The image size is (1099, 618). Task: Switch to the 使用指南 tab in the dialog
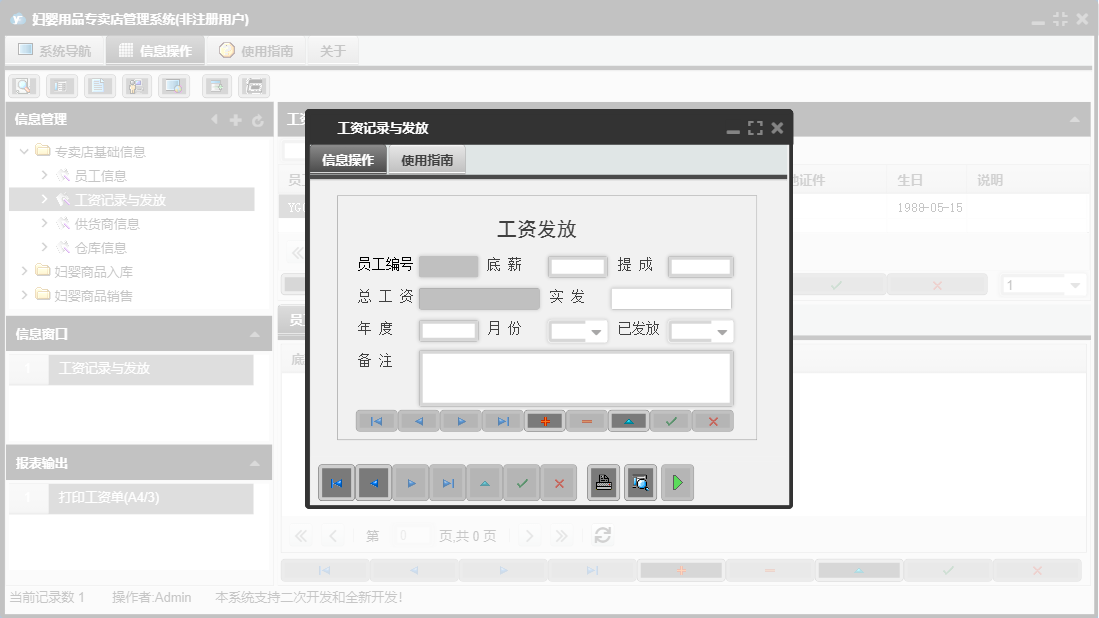(428, 158)
